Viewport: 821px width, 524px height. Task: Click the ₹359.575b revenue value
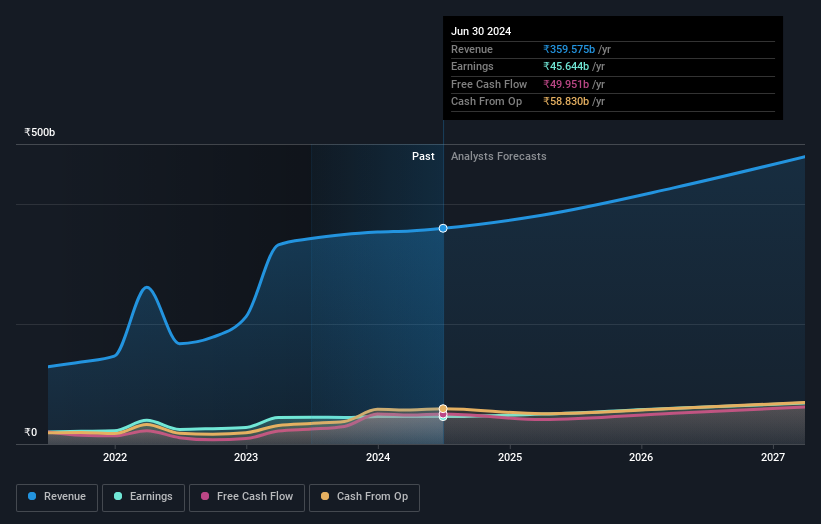pyautogui.click(x=569, y=49)
